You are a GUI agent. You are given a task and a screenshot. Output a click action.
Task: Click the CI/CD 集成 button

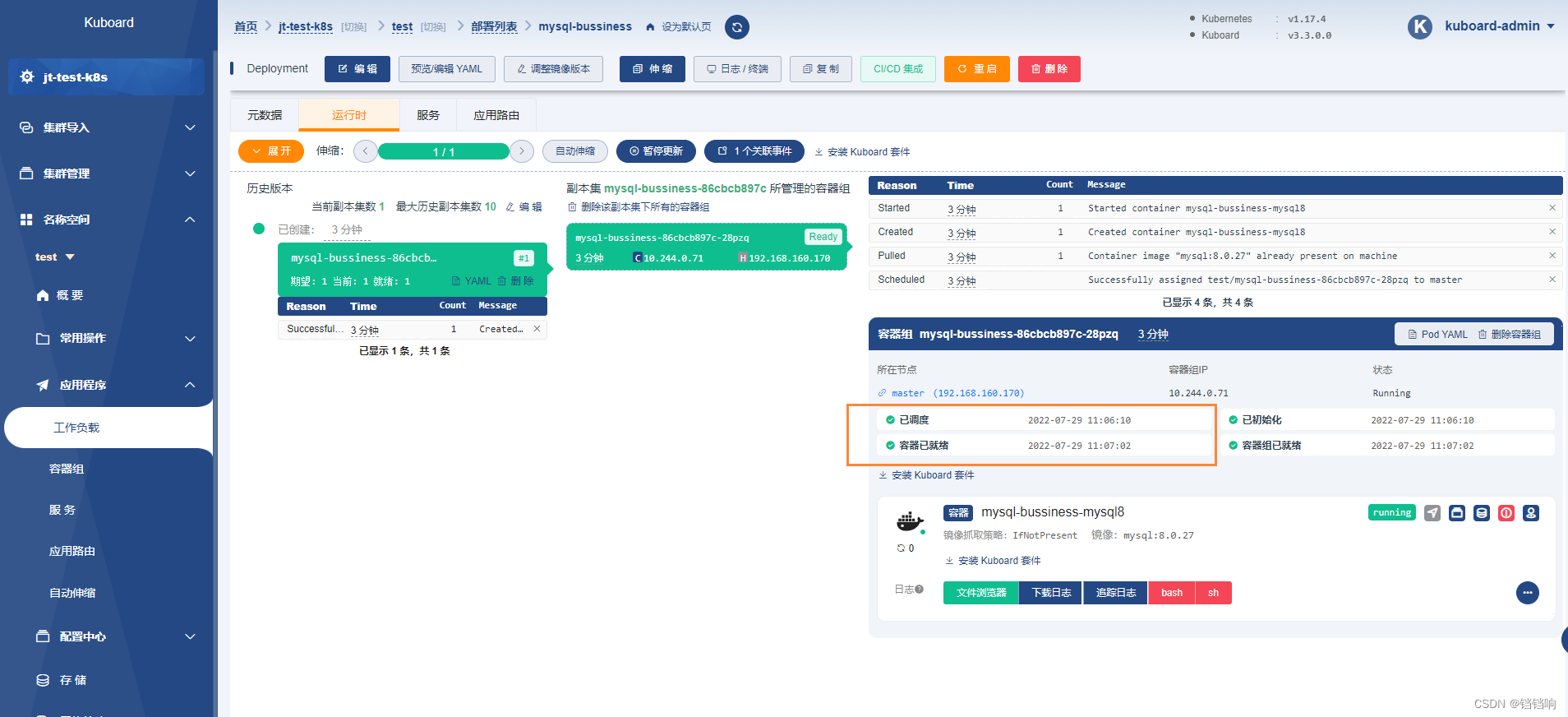tap(898, 69)
